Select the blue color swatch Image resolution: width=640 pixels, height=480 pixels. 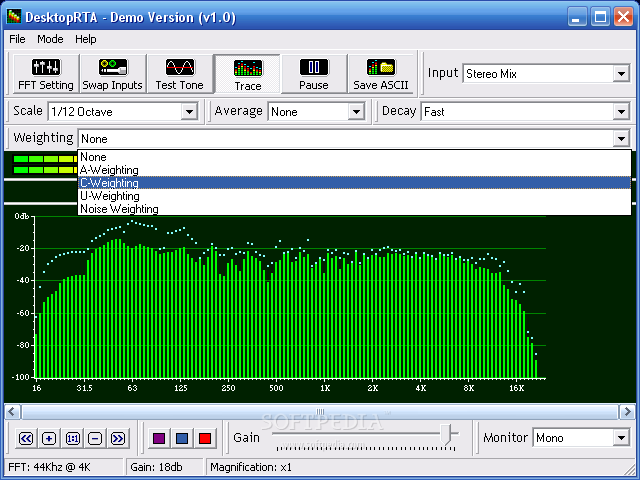tap(182, 439)
